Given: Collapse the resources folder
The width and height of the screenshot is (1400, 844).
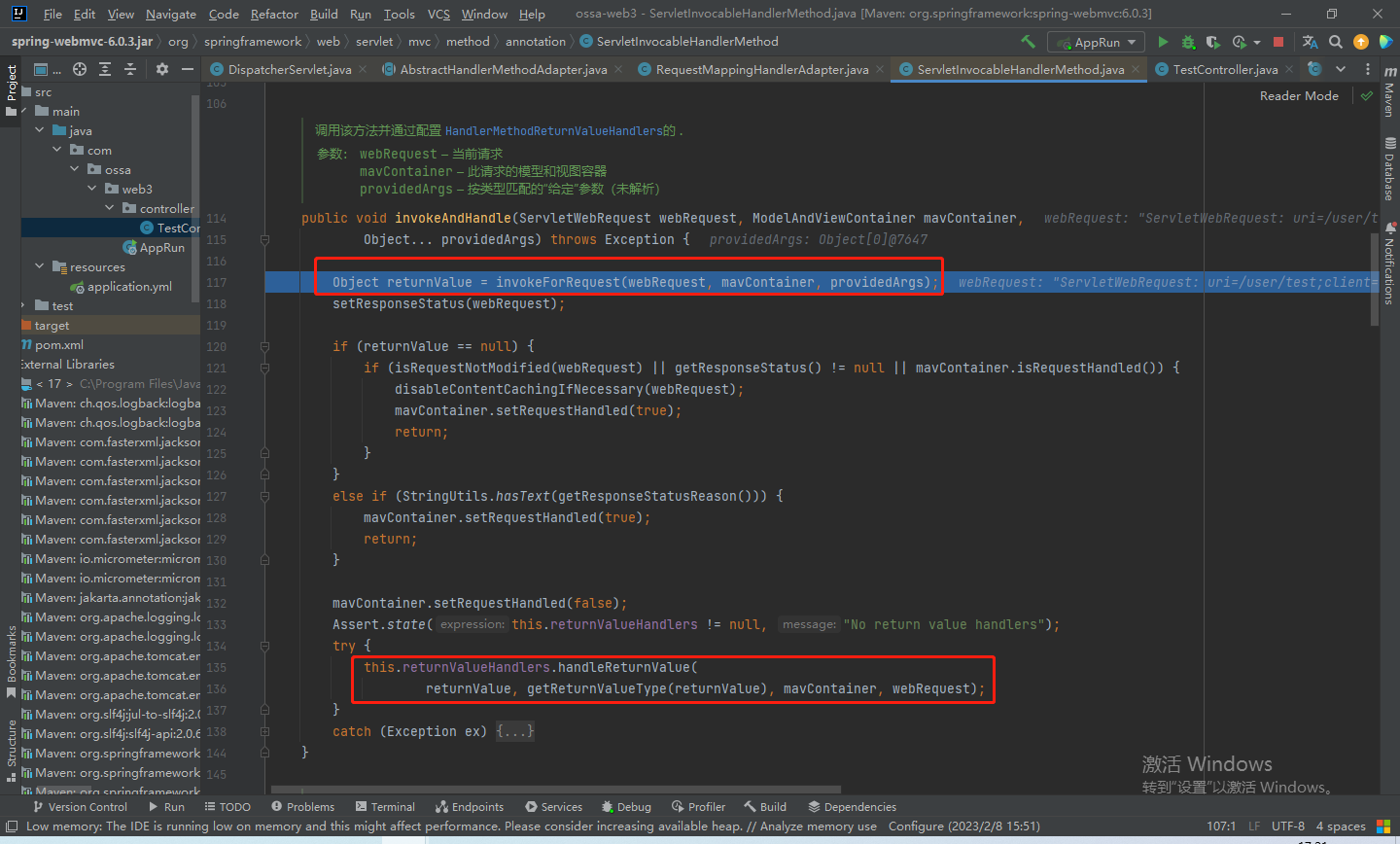Looking at the screenshot, I should (x=40, y=266).
